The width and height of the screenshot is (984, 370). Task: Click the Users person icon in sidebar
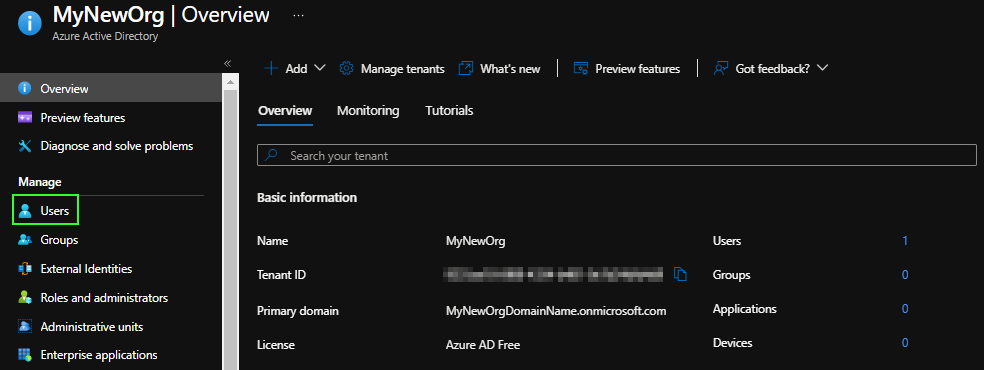[x=25, y=211]
